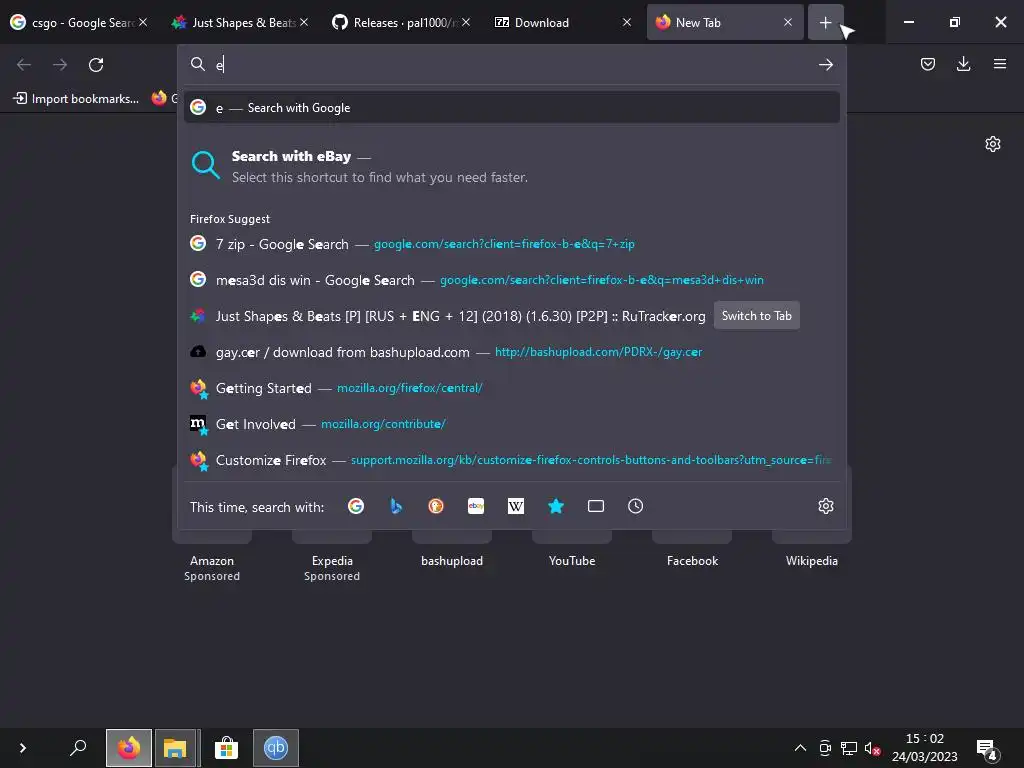Image resolution: width=1024 pixels, height=768 pixels.
Task: Open 'mesa3d dis win' search suggestion
Action: (512, 280)
